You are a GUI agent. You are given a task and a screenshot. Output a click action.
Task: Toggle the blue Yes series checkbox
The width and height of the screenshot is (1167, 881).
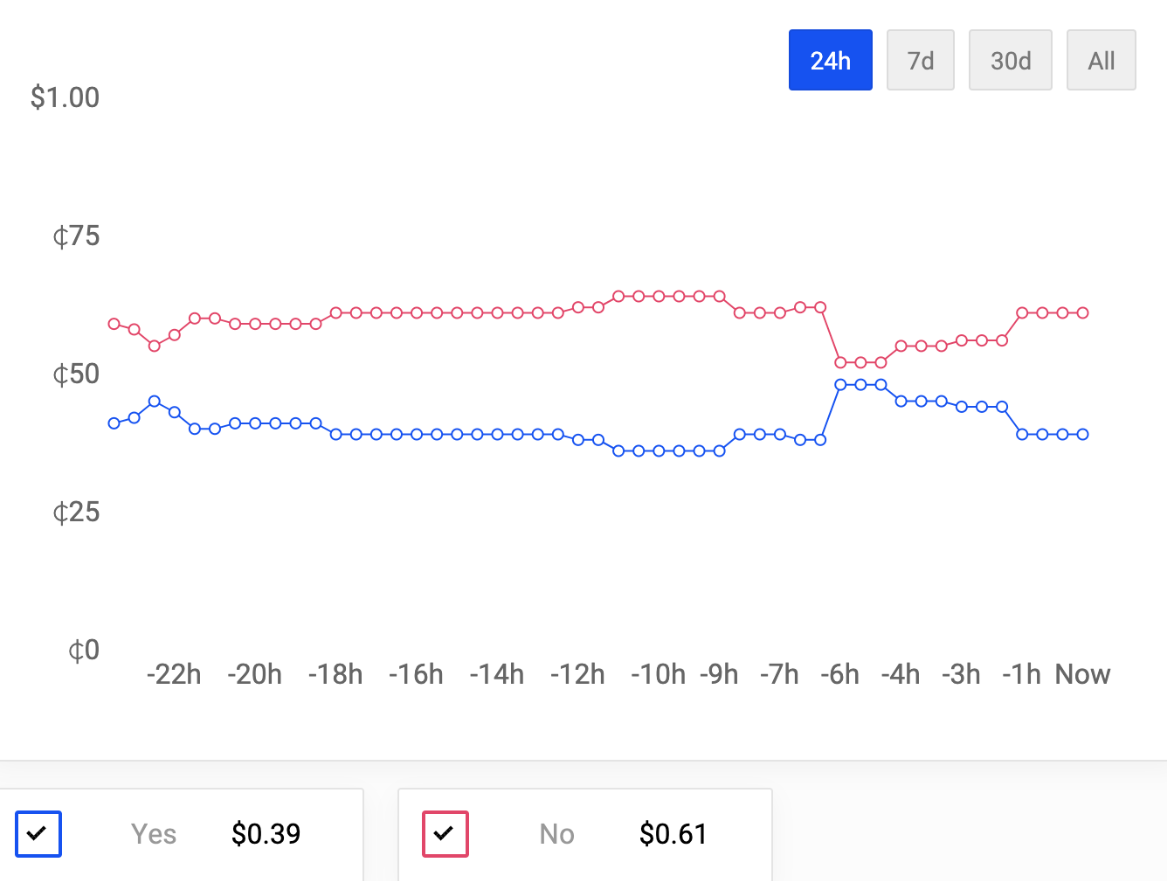tap(39, 834)
